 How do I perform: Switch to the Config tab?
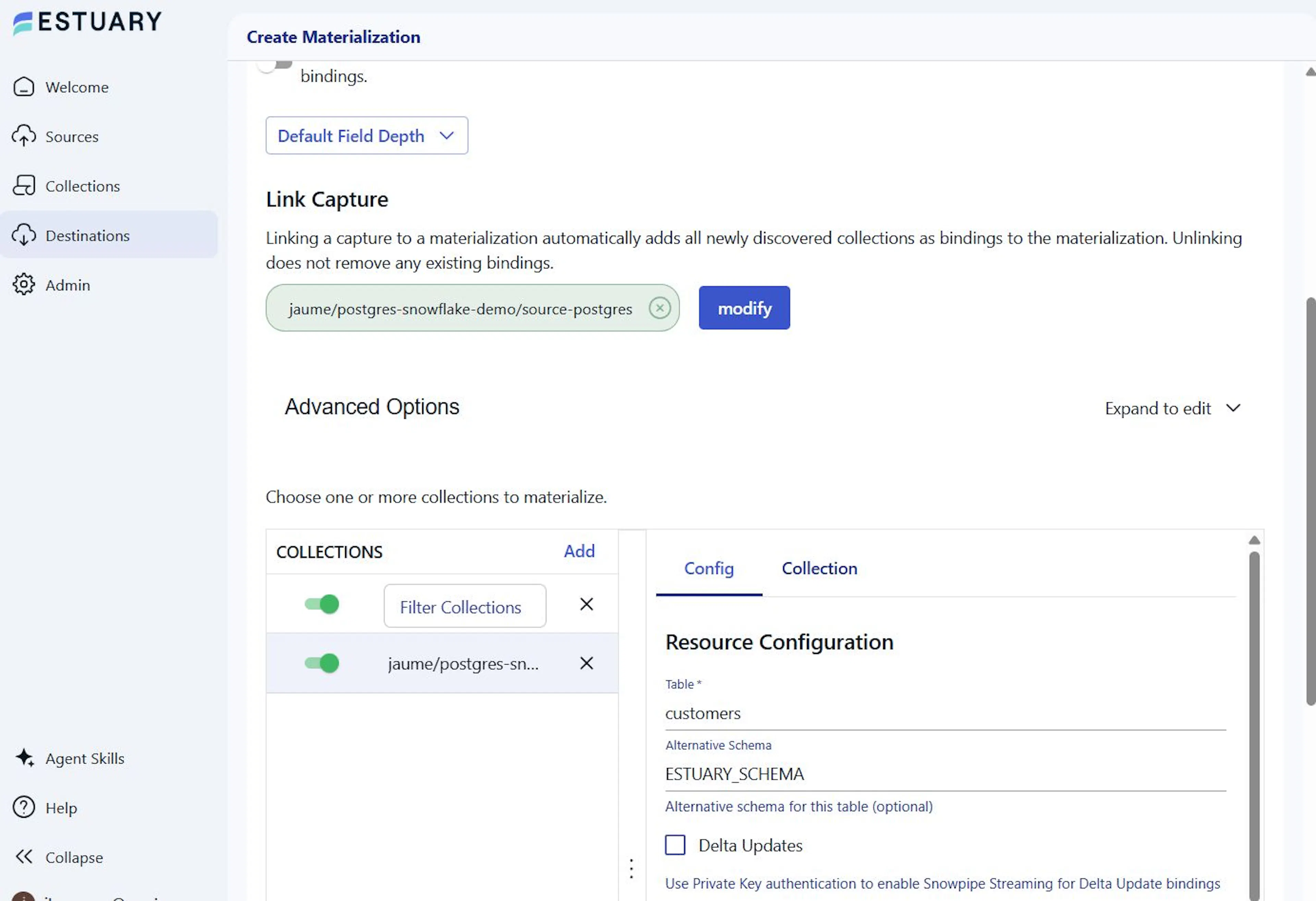(709, 569)
